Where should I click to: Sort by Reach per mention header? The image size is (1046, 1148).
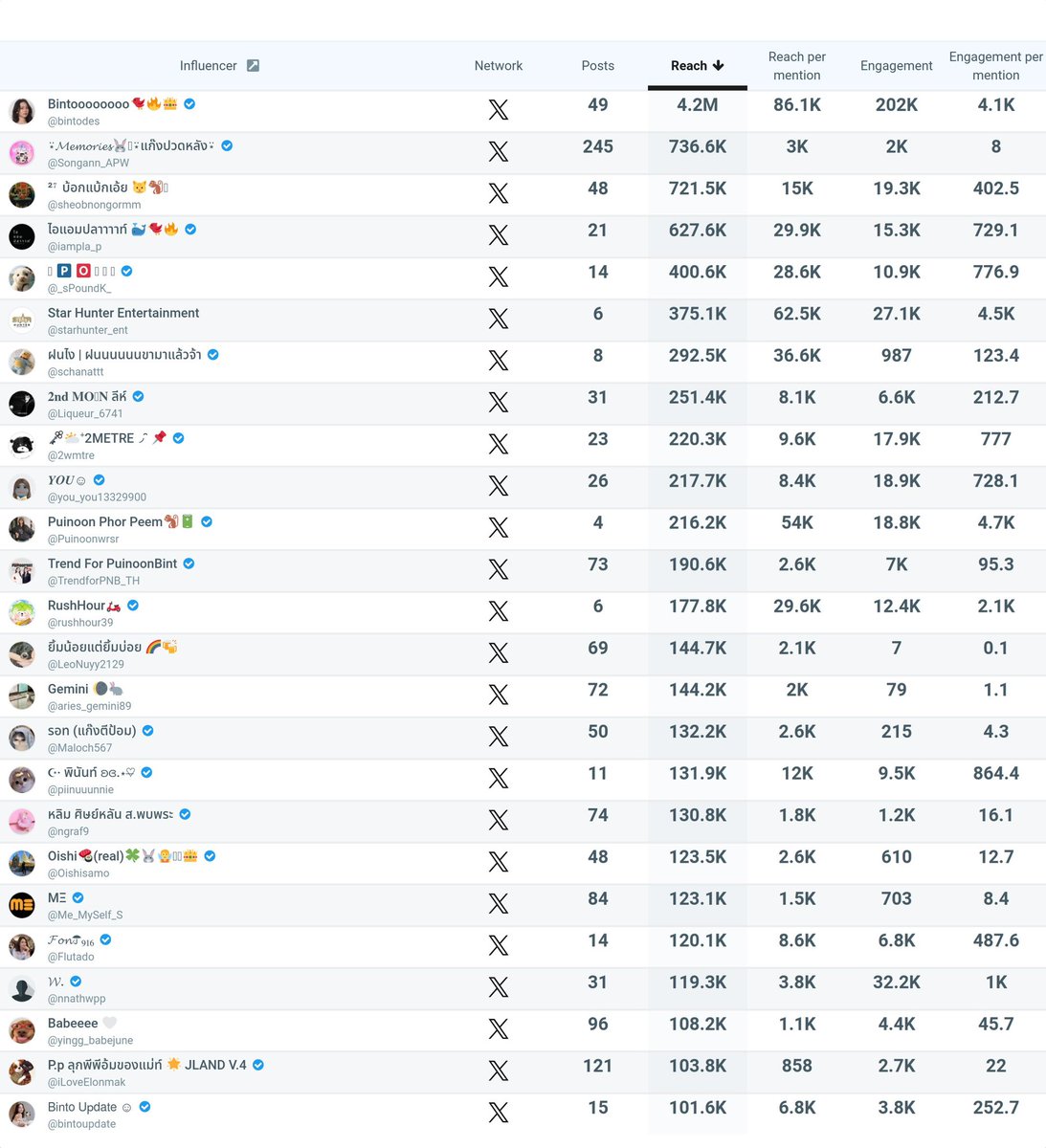pos(797,66)
